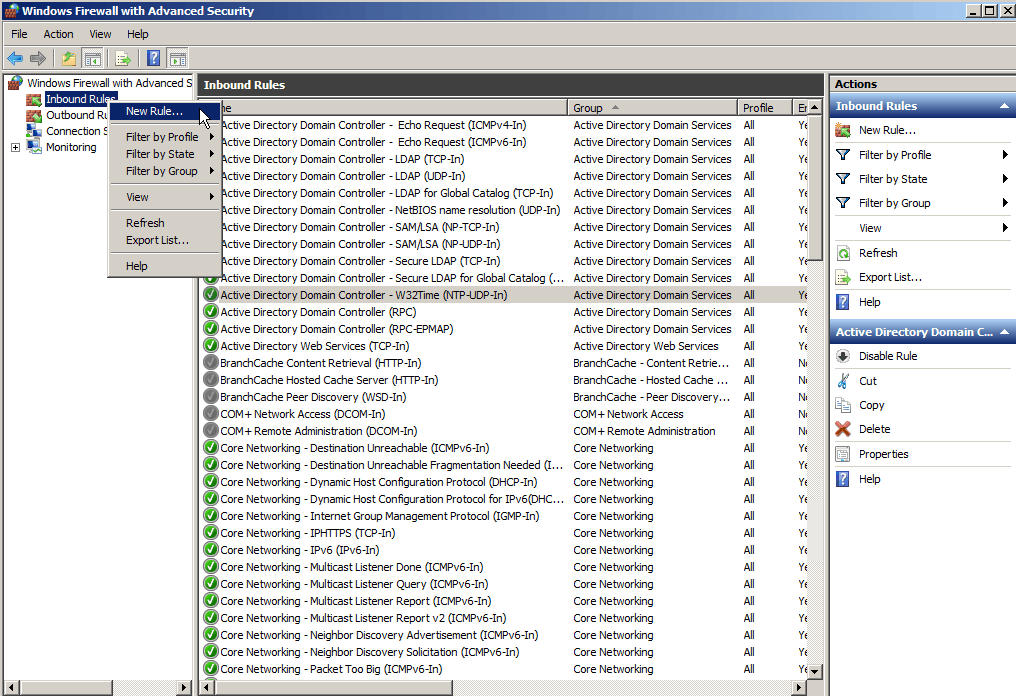Click the rule list vertical scroll down arrow

tap(815, 671)
